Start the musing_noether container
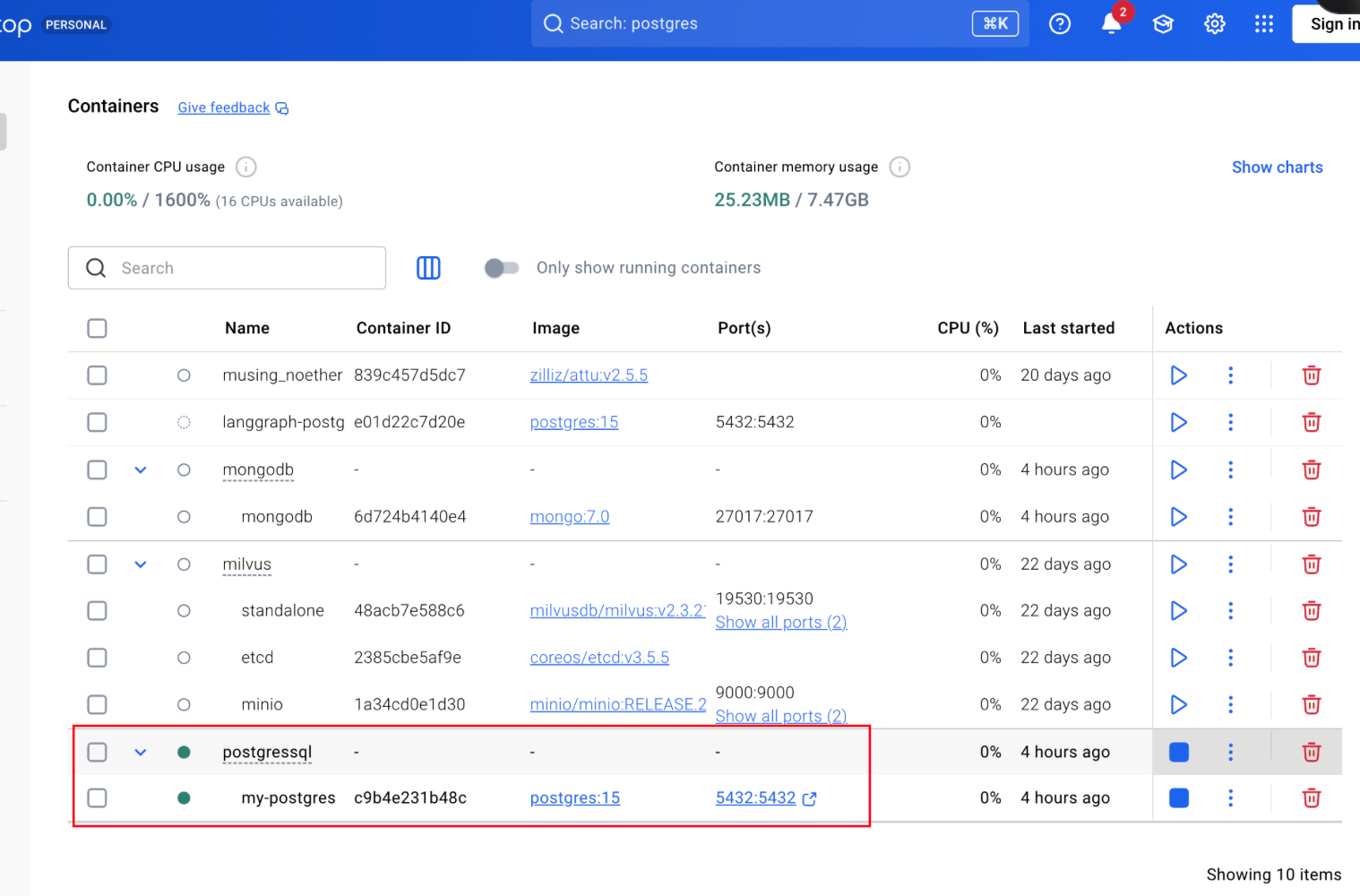Image resolution: width=1360 pixels, height=896 pixels. coord(1178,375)
